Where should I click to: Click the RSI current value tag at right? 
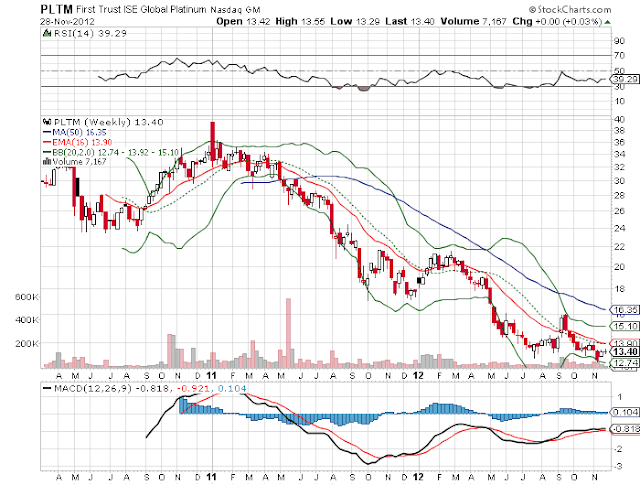point(625,79)
